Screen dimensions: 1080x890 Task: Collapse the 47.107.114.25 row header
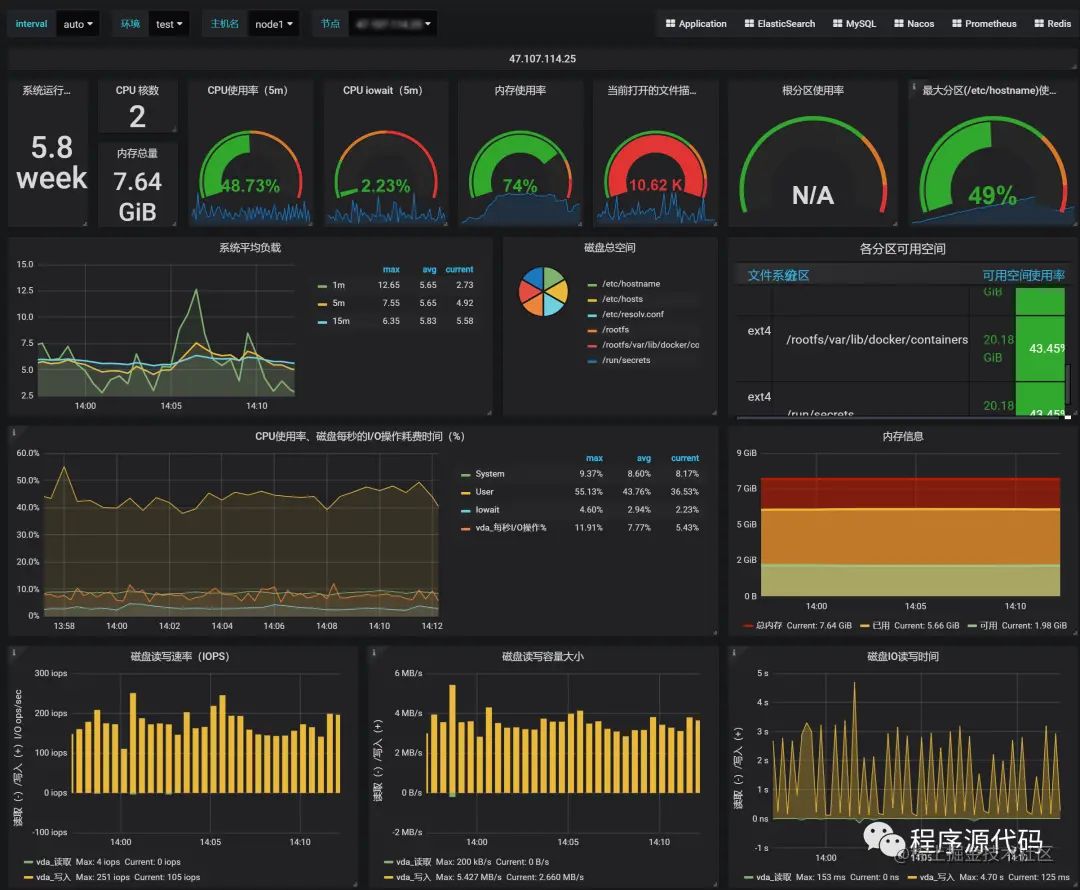pyautogui.click(x=542, y=59)
